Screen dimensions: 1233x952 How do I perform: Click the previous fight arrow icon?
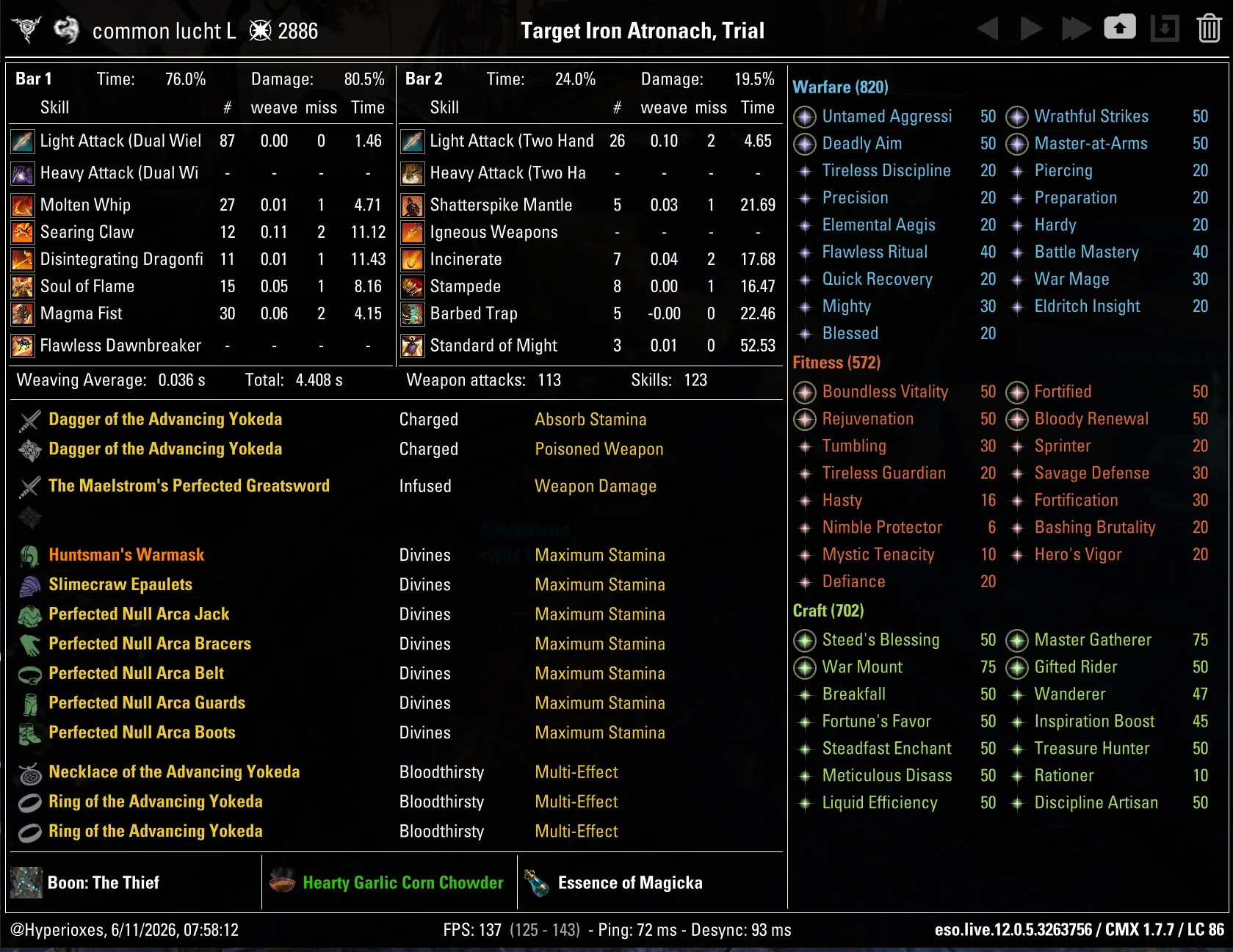point(988,29)
